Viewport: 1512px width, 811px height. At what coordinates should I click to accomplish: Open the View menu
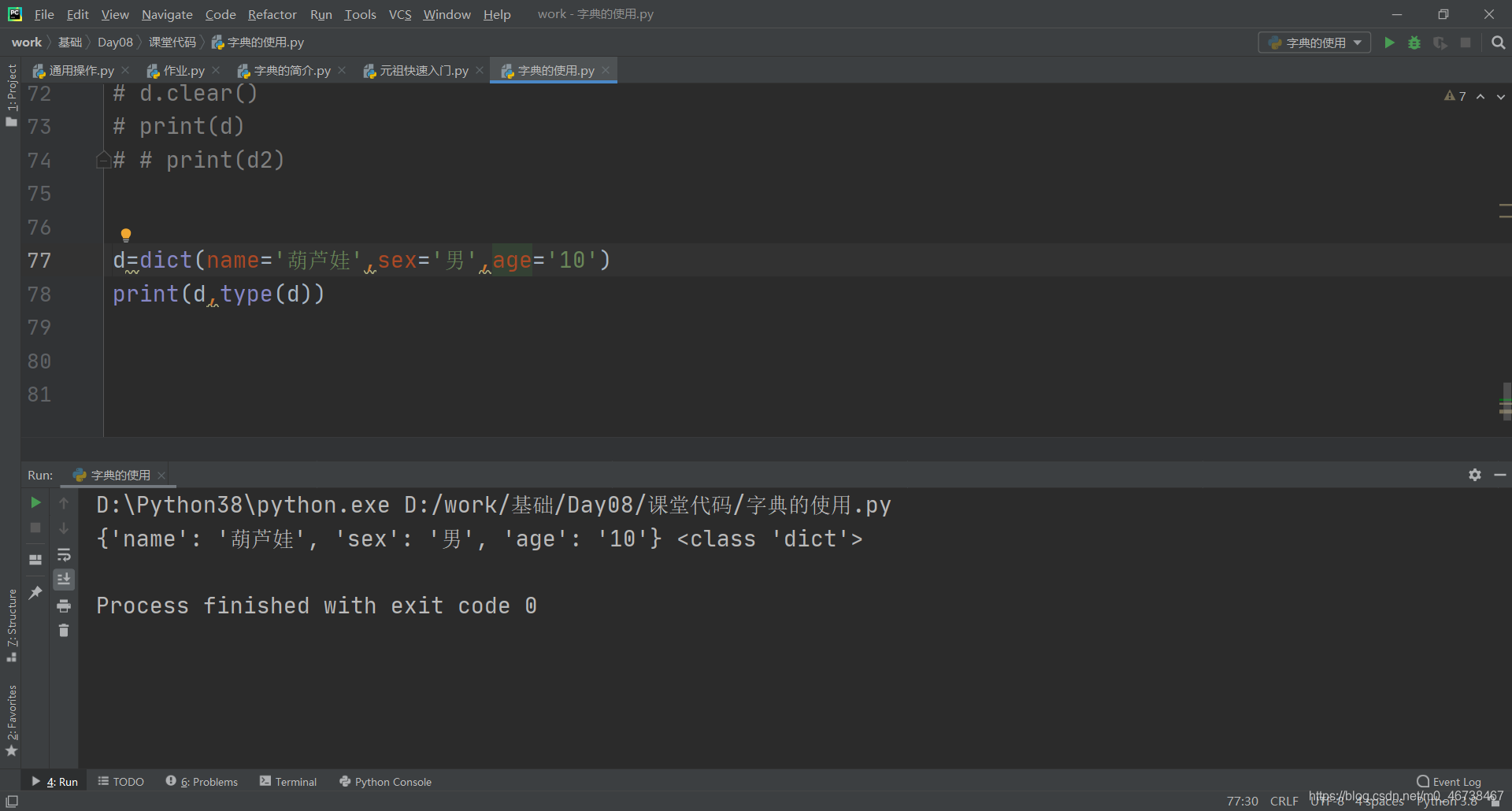115,14
